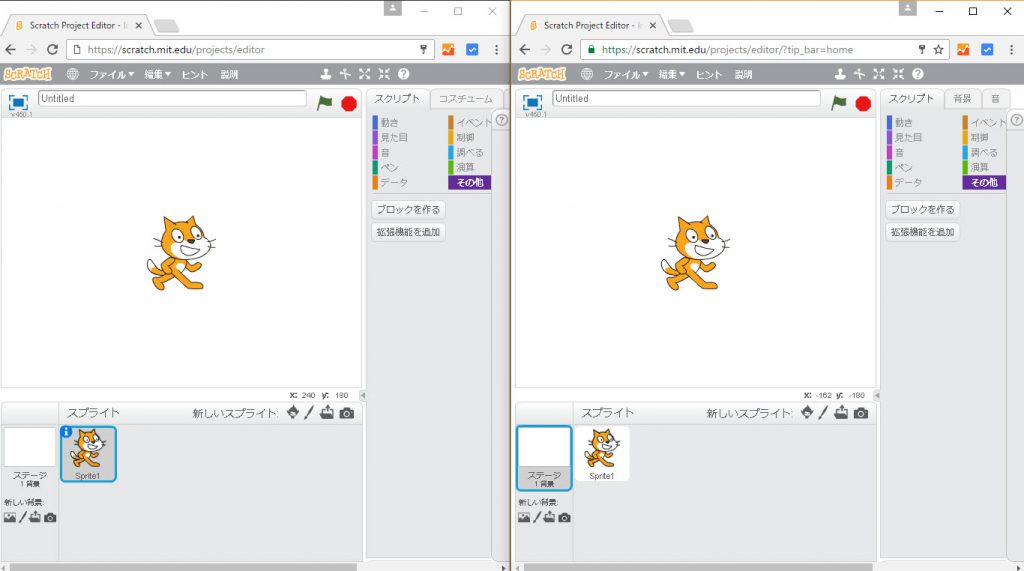Take backdrop from camera in right window
The image size is (1024, 571).
pyautogui.click(x=565, y=517)
